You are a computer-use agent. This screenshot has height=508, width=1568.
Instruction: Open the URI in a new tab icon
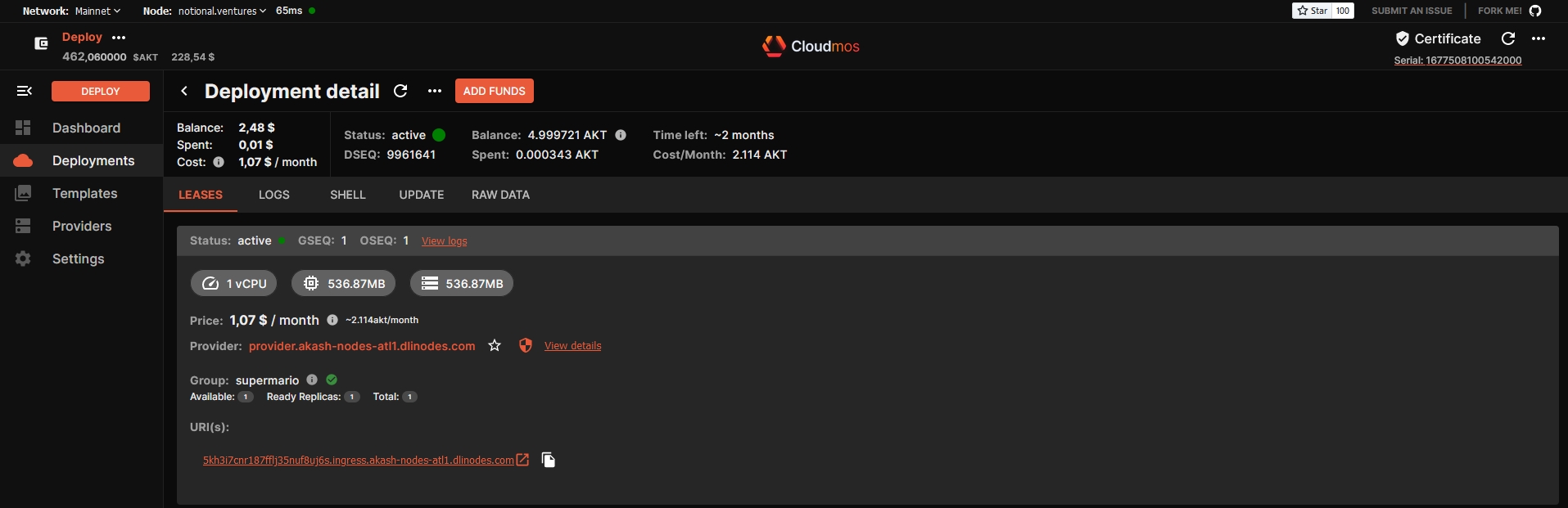[522, 460]
